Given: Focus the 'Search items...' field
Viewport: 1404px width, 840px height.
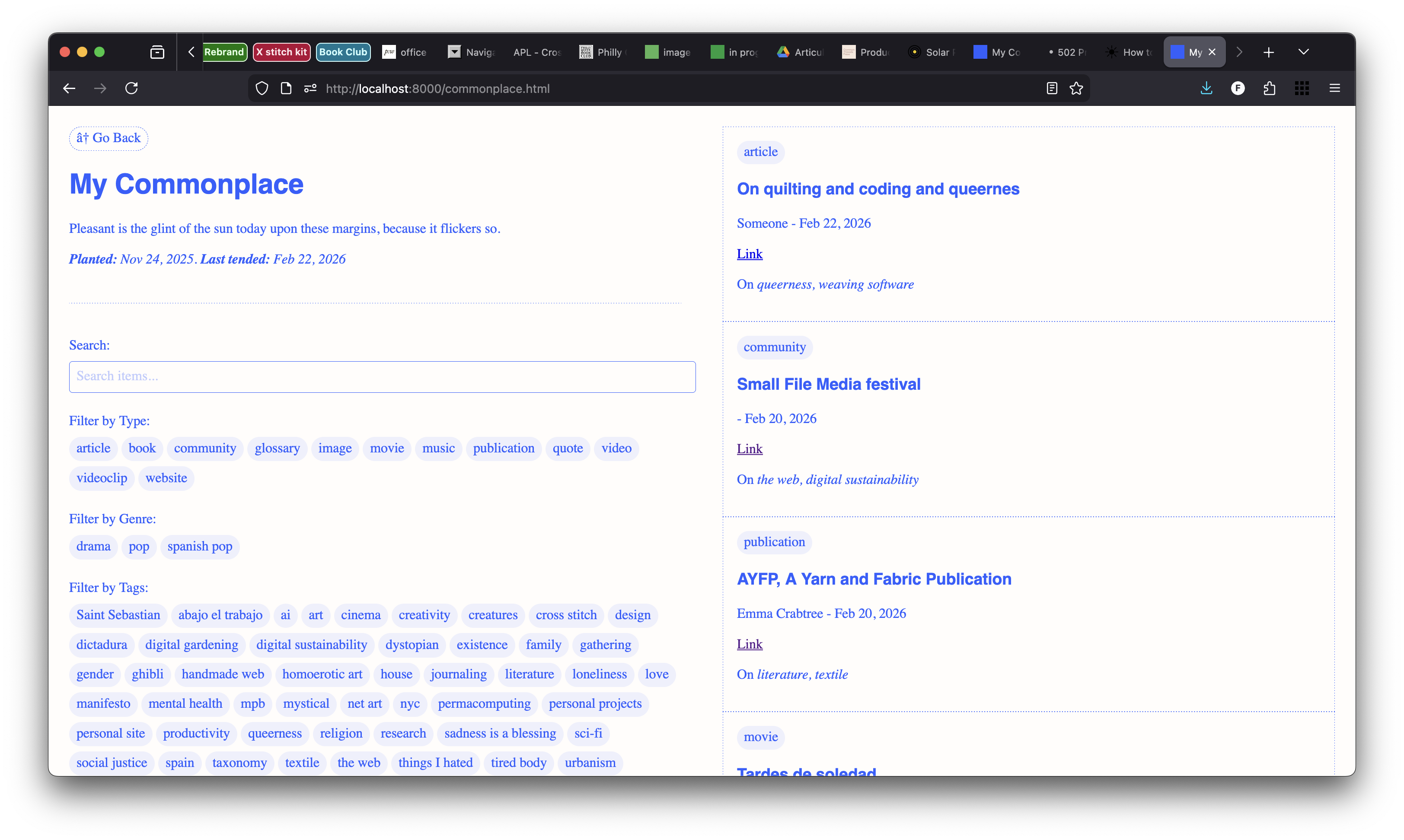Looking at the screenshot, I should 382,376.
